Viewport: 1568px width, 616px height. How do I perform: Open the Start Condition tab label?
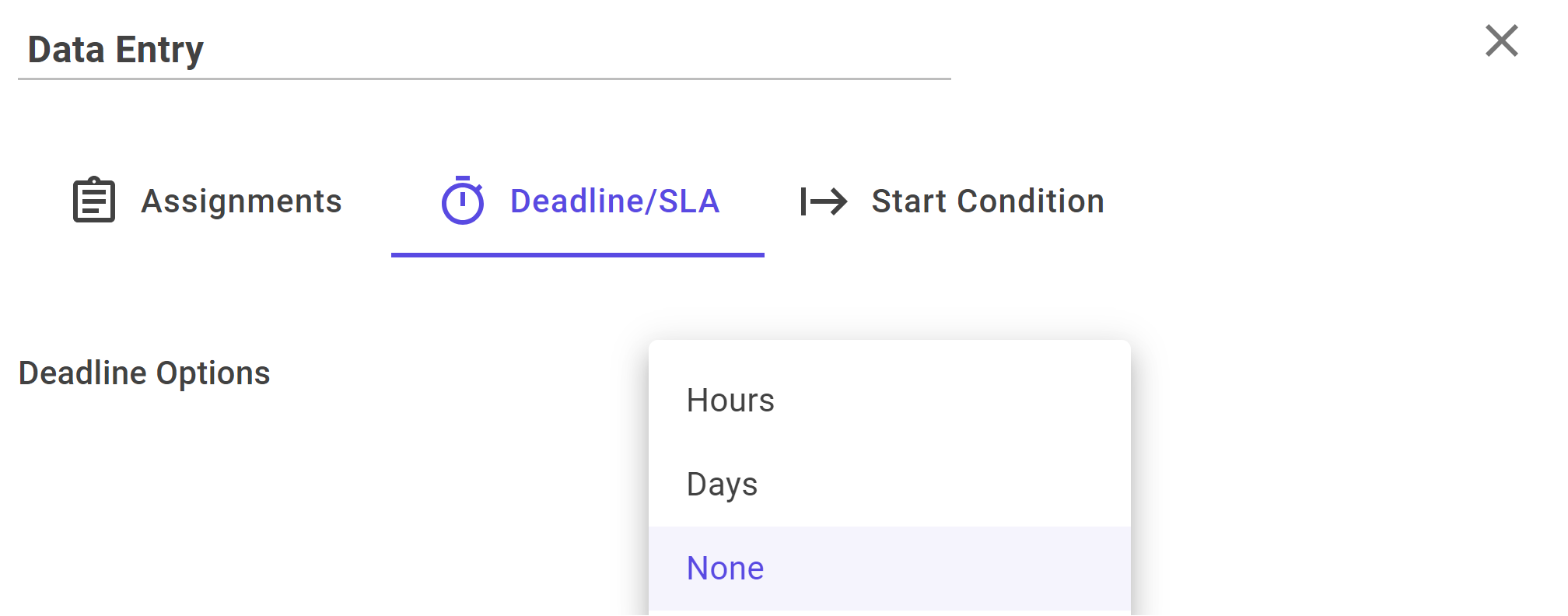pyautogui.click(x=988, y=201)
